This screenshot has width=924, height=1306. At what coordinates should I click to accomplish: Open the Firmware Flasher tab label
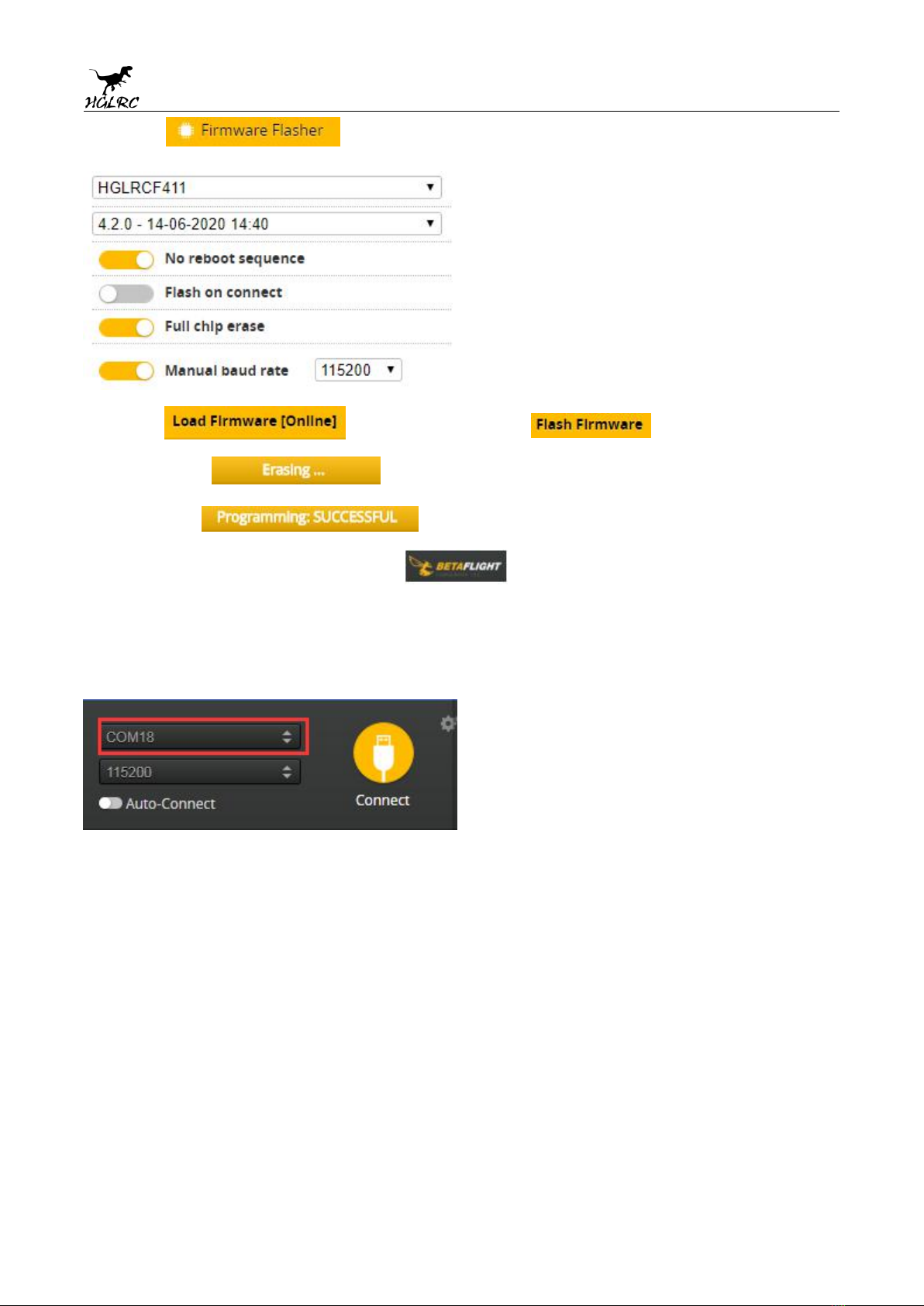point(262,131)
